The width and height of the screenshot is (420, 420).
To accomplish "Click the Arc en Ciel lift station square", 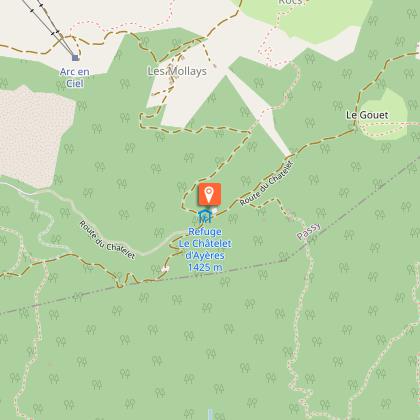I will (x=75, y=58).
